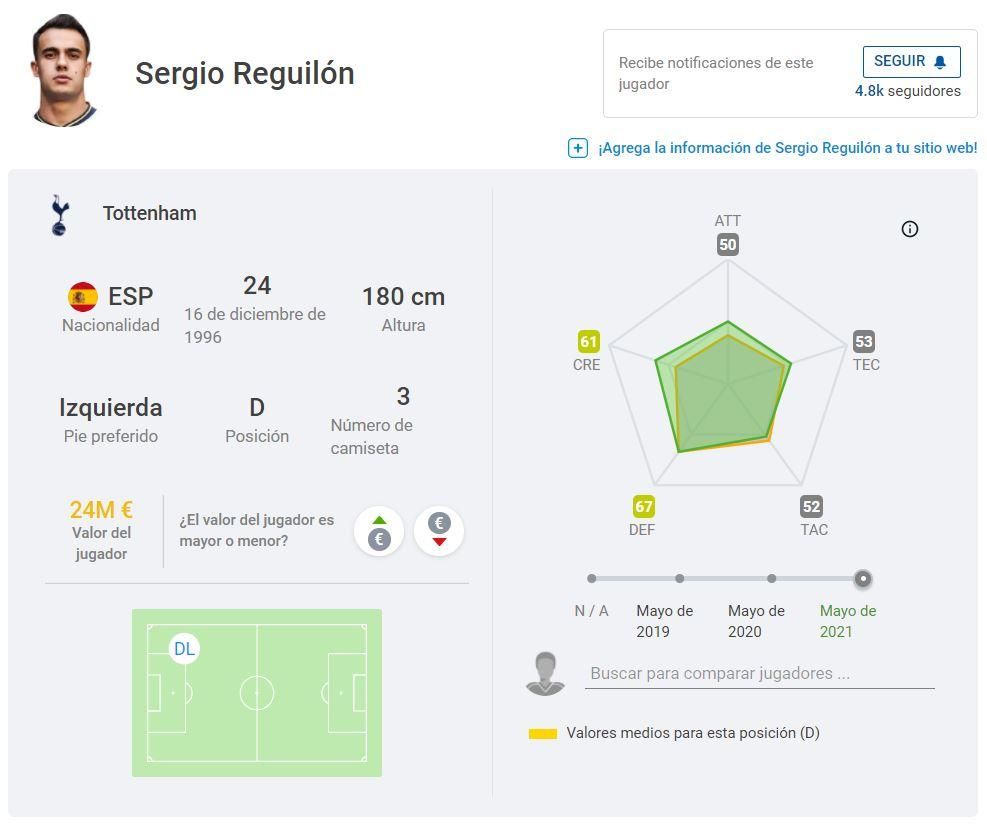Screen dimensions: 987x826
Task: Click the info icon beside radar chart
Action: click(909, 229)
